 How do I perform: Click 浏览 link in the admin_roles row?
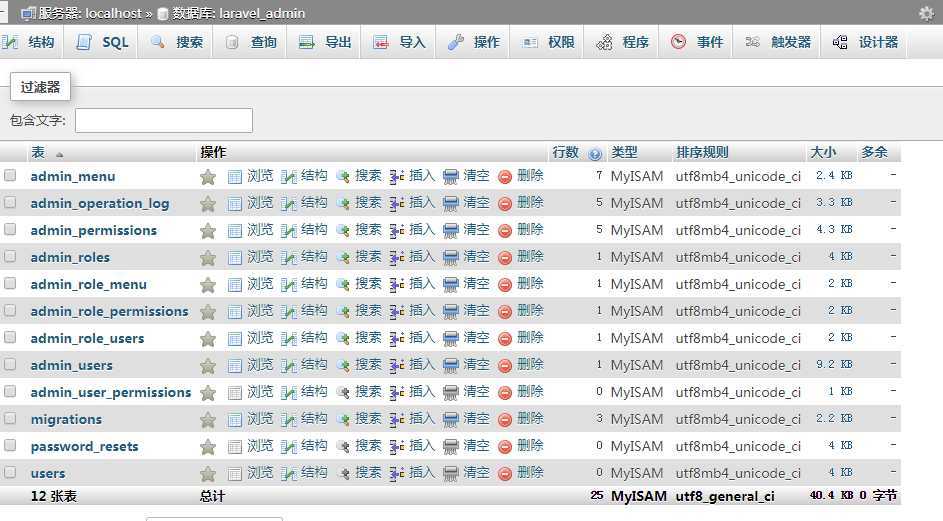click(x=260, y=257)
